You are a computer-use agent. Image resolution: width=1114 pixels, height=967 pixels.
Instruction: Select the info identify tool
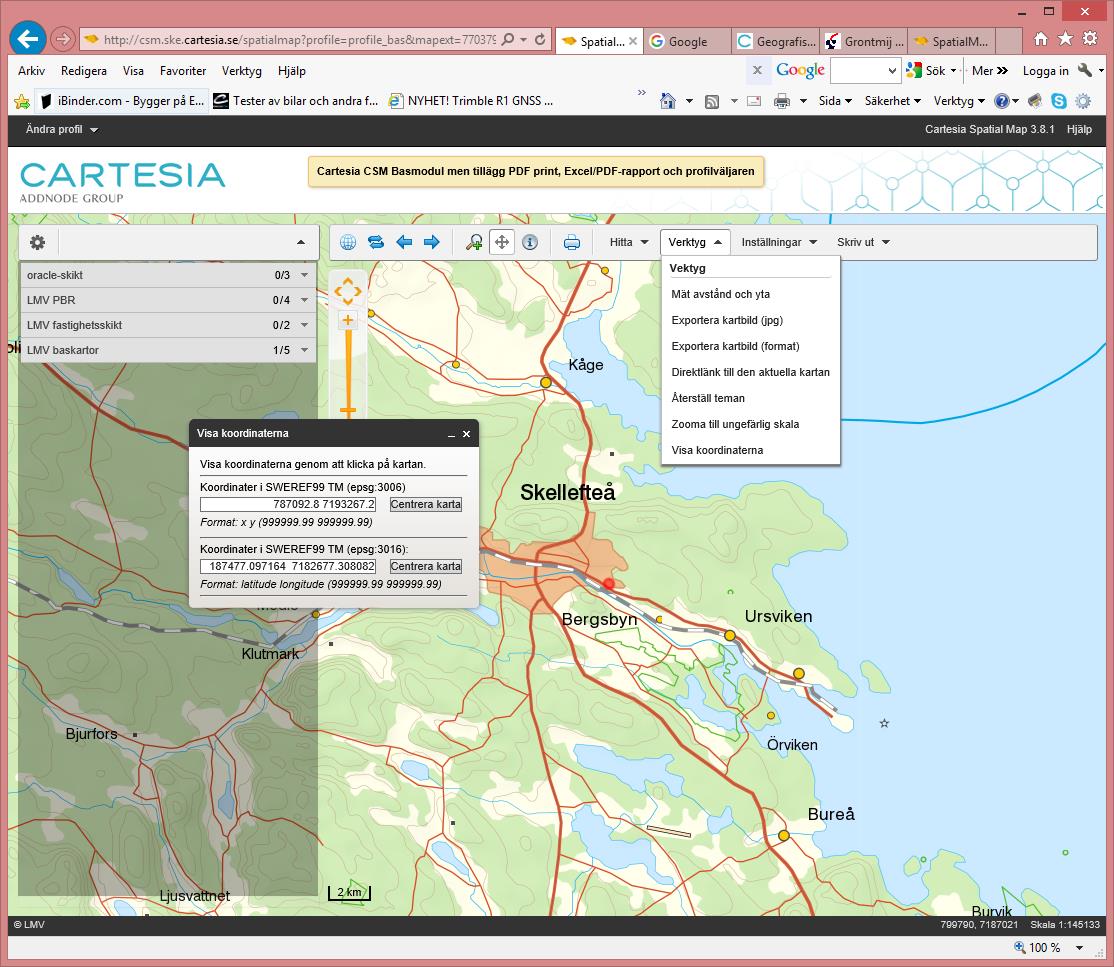coord(530,242)
